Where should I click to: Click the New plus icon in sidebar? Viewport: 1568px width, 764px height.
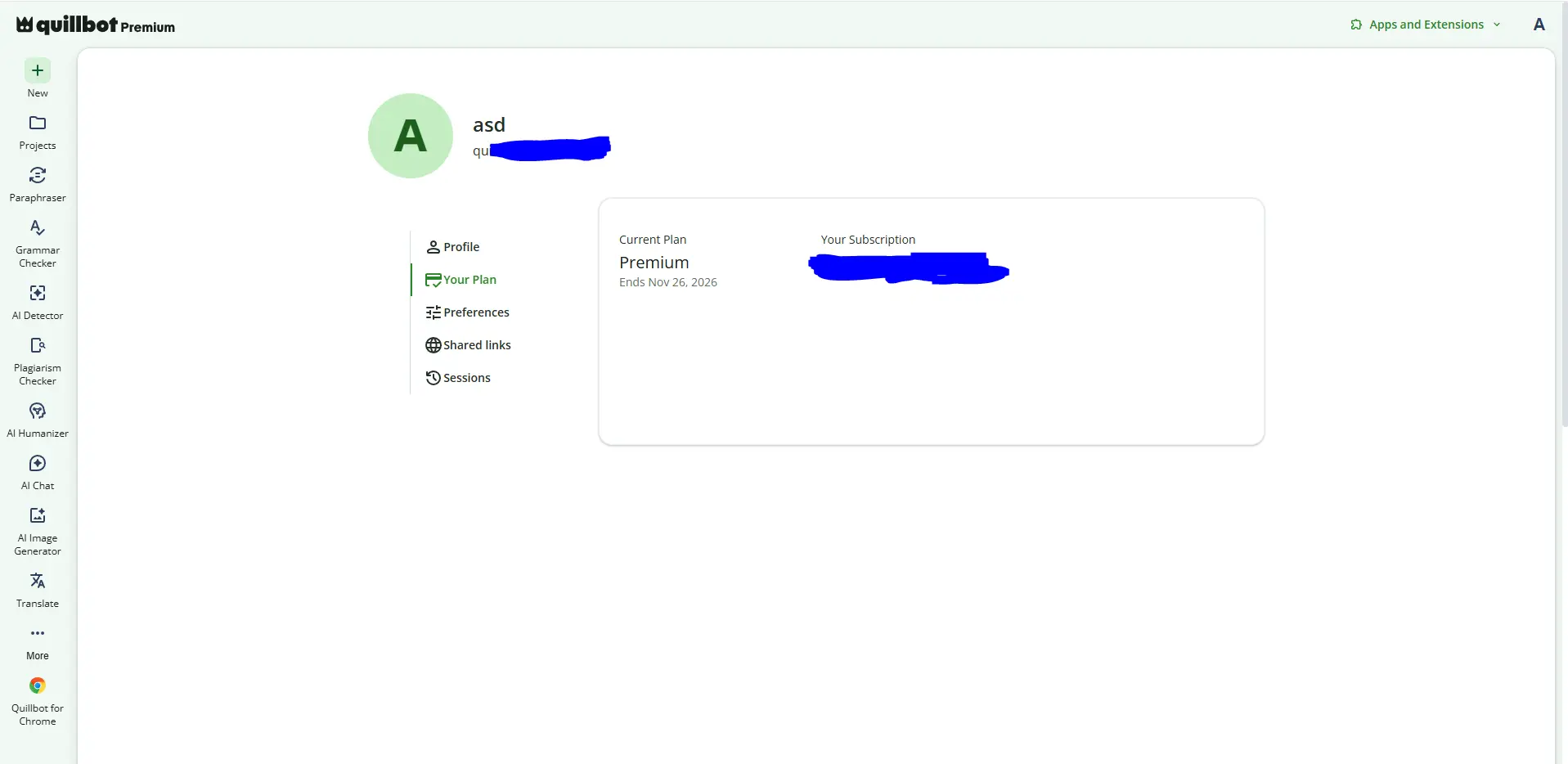click(38, 70)
